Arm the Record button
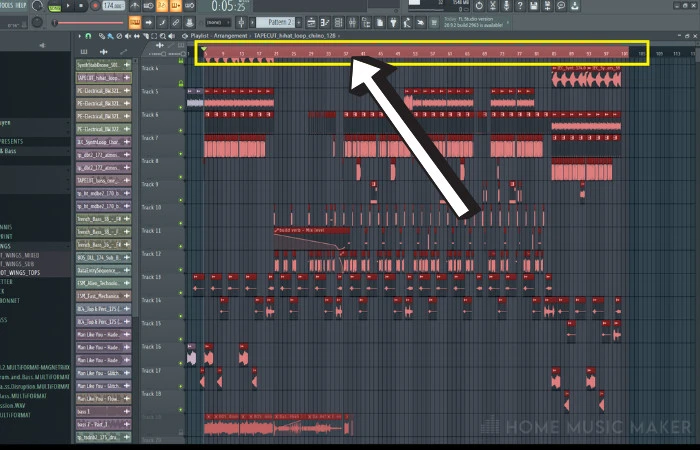The height and width of the screenshot is (450, 700). pyautogui.click(x=95, y=6)
